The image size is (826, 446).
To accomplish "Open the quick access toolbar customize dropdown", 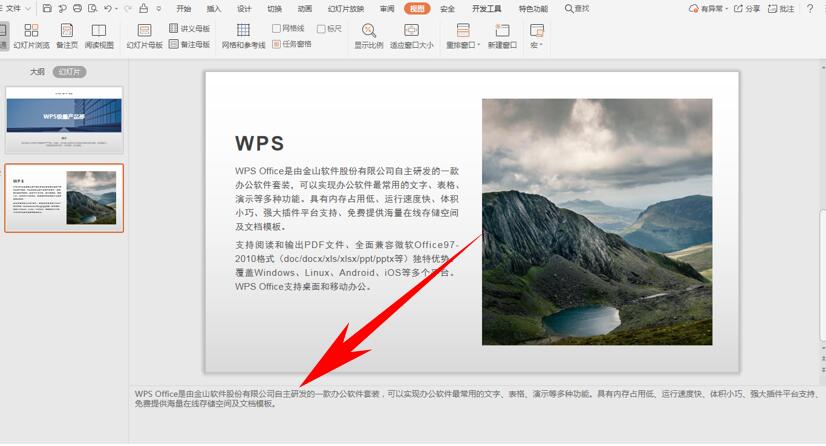I will [159, 9].
